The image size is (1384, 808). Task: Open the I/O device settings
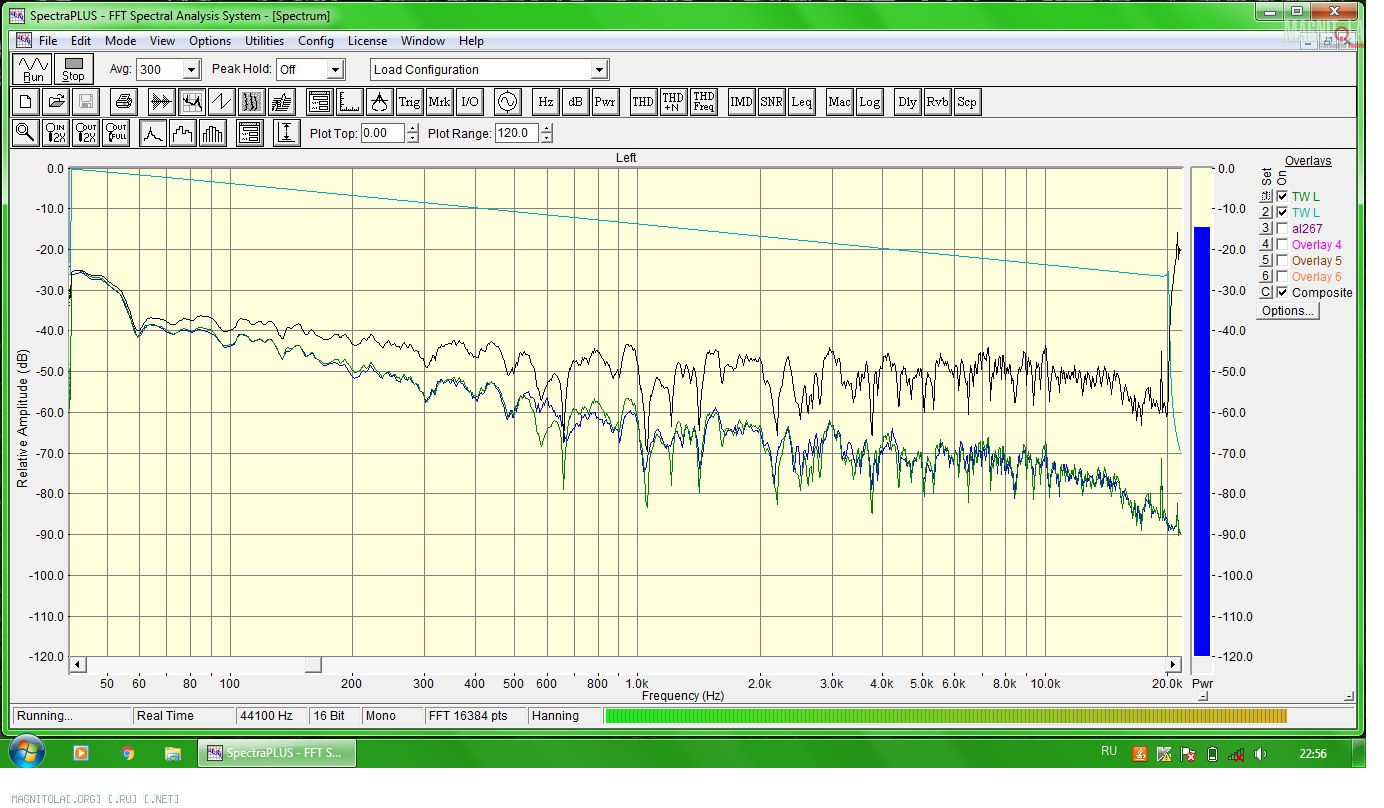470,102
